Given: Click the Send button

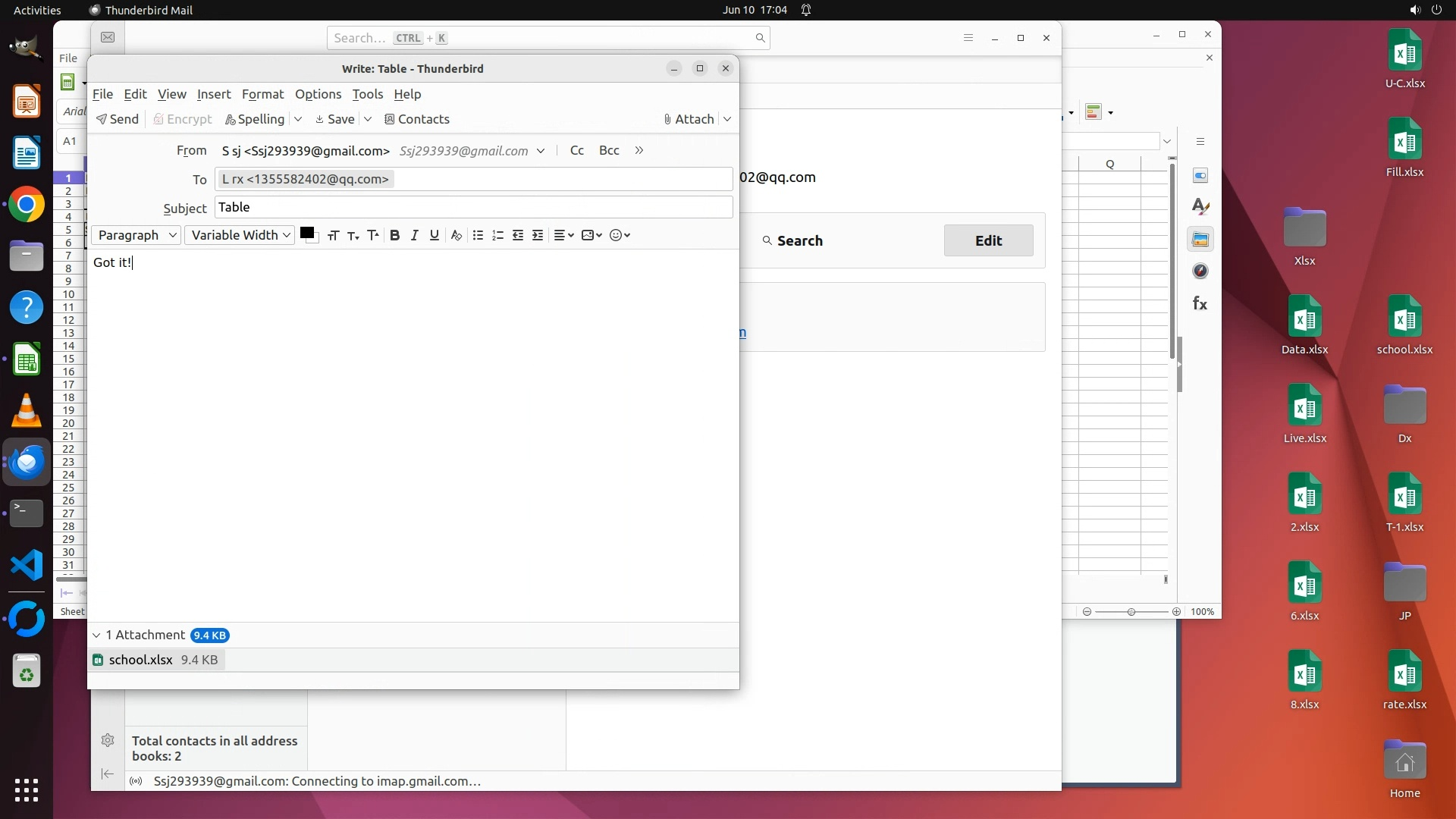Looking at the screenshot, I should coord(118,119).
